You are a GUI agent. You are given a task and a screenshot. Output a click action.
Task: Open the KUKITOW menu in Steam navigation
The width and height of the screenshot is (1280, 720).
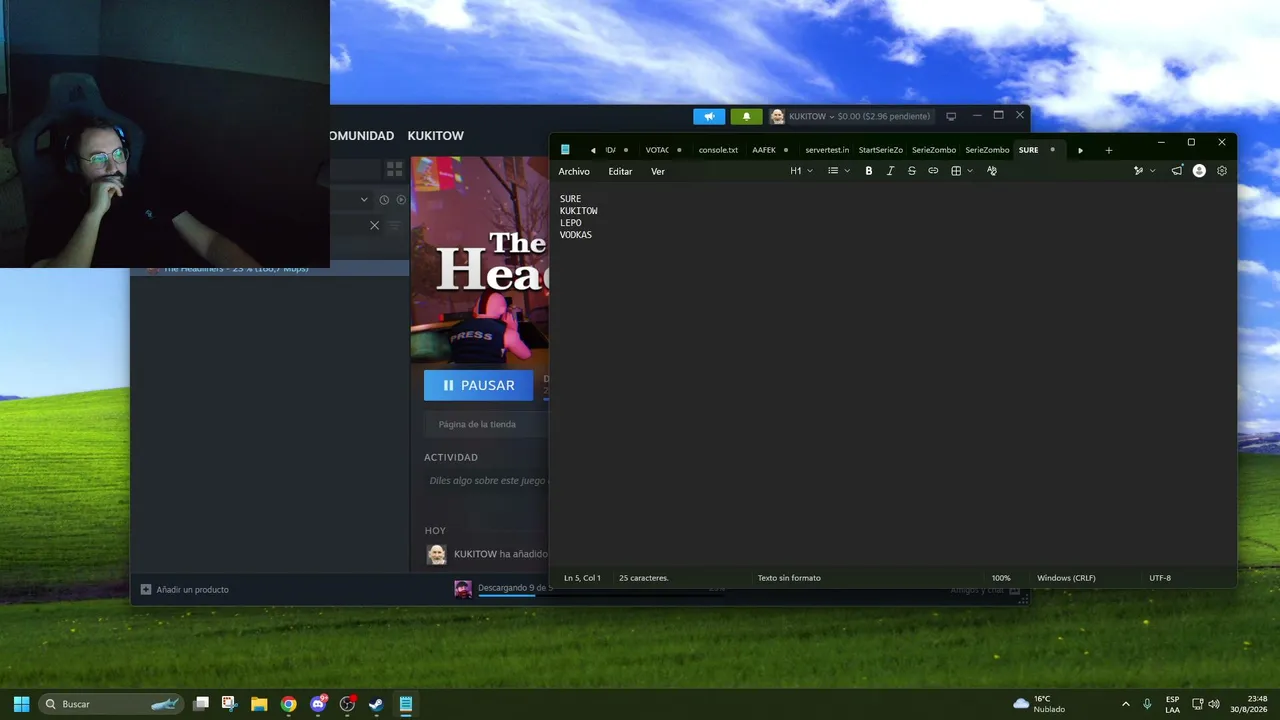click(436, 136)
